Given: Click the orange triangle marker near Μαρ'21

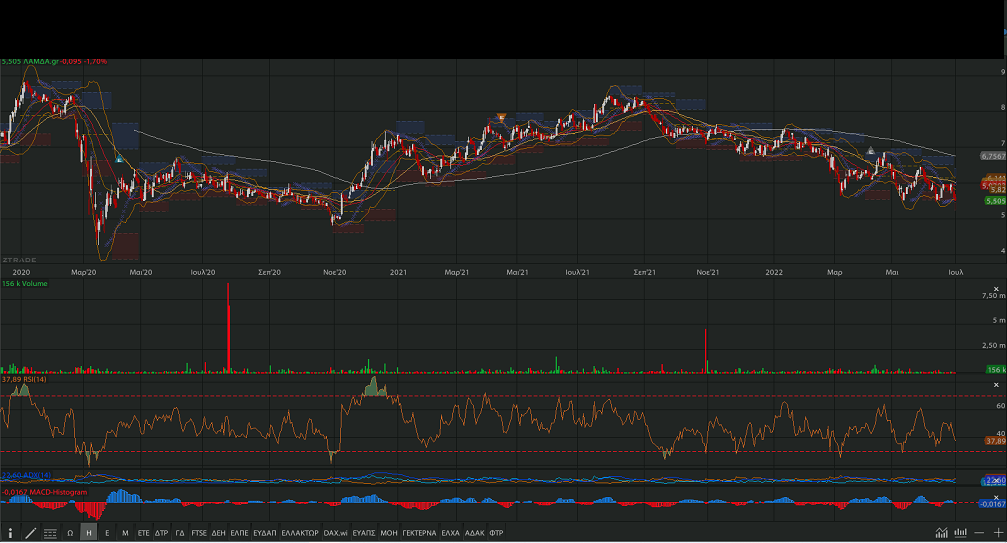Looking at the screenshot, I should pyautogui.click(x=501, y=118).
